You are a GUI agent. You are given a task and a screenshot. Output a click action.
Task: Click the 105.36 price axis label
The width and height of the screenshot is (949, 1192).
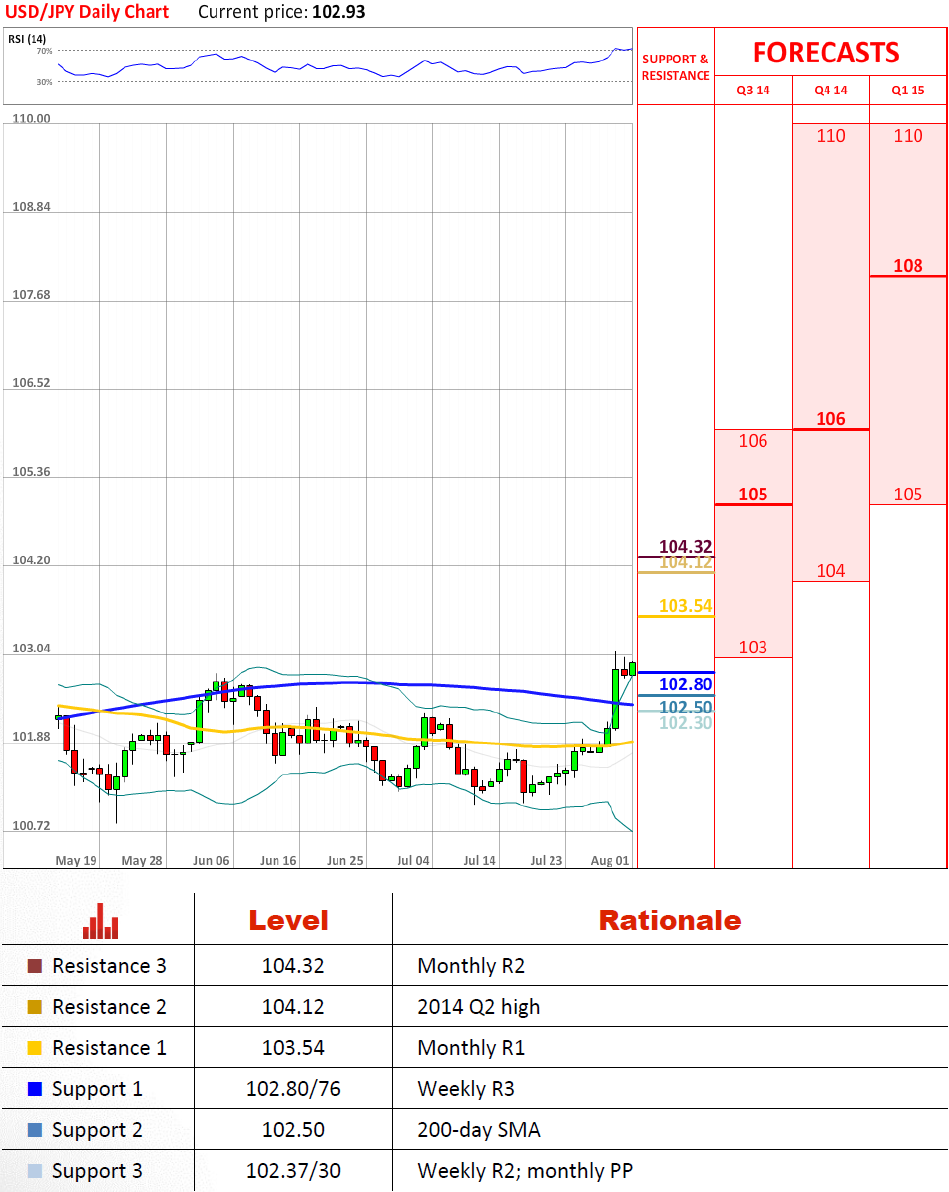coord(31,472)
